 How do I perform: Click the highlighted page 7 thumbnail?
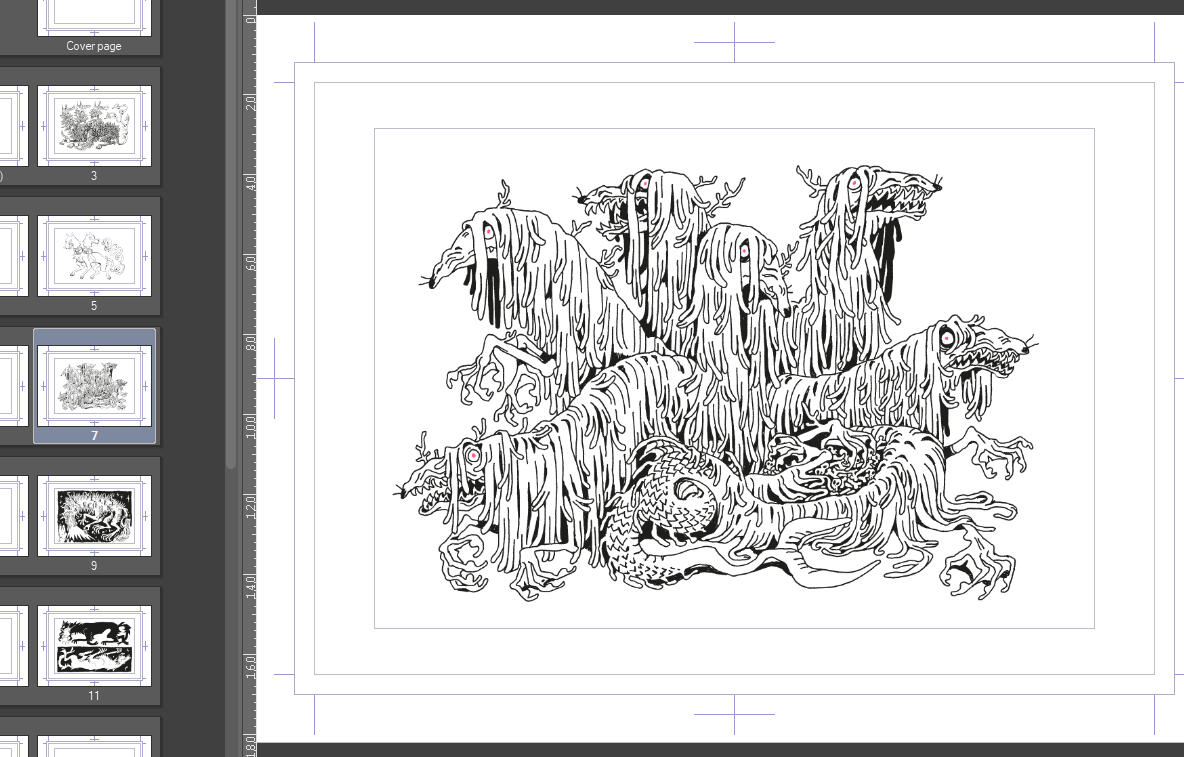coord(94,386)
